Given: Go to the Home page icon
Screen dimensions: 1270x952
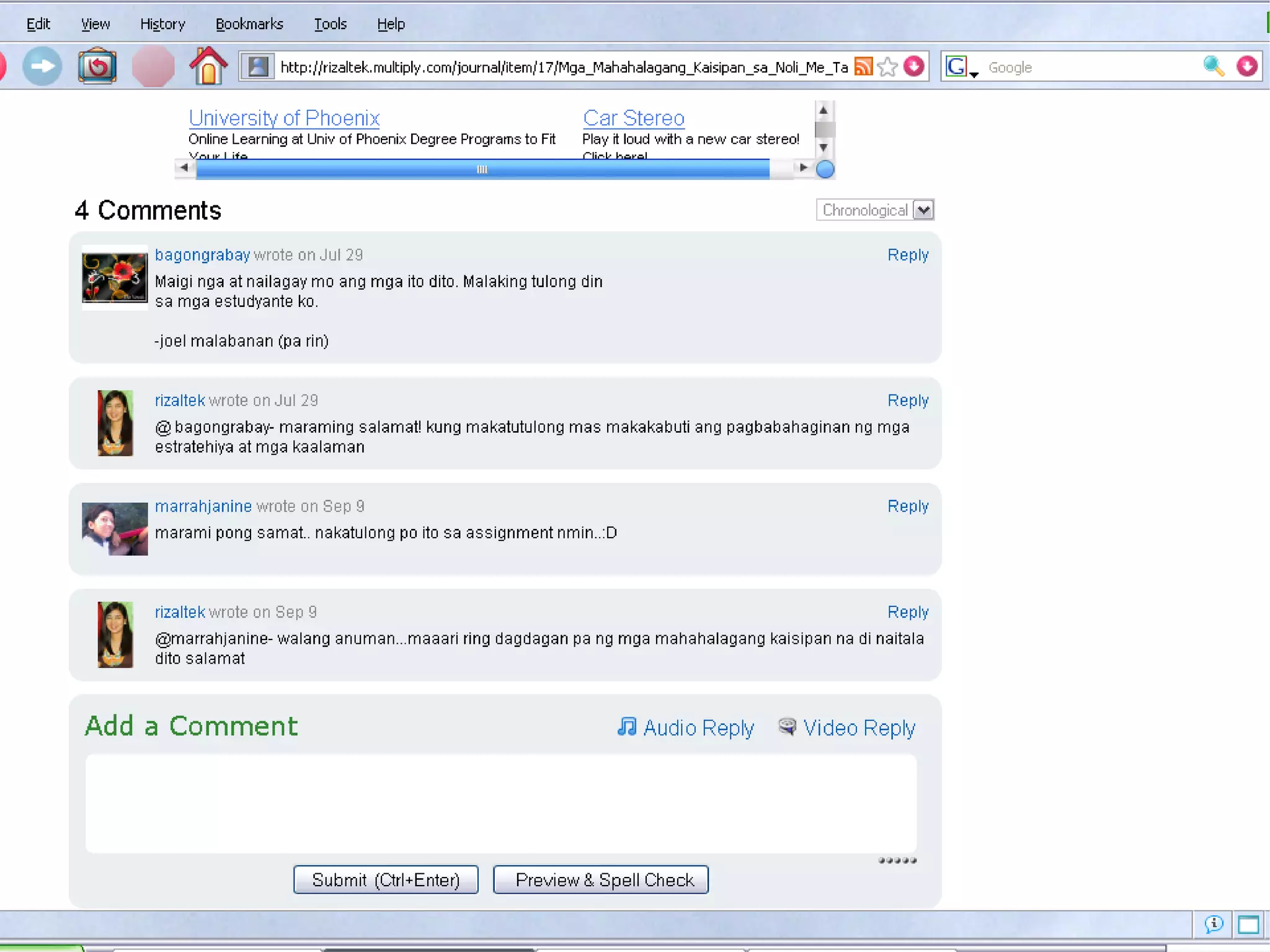Looking at the screenshot, I should click(208, 66).
